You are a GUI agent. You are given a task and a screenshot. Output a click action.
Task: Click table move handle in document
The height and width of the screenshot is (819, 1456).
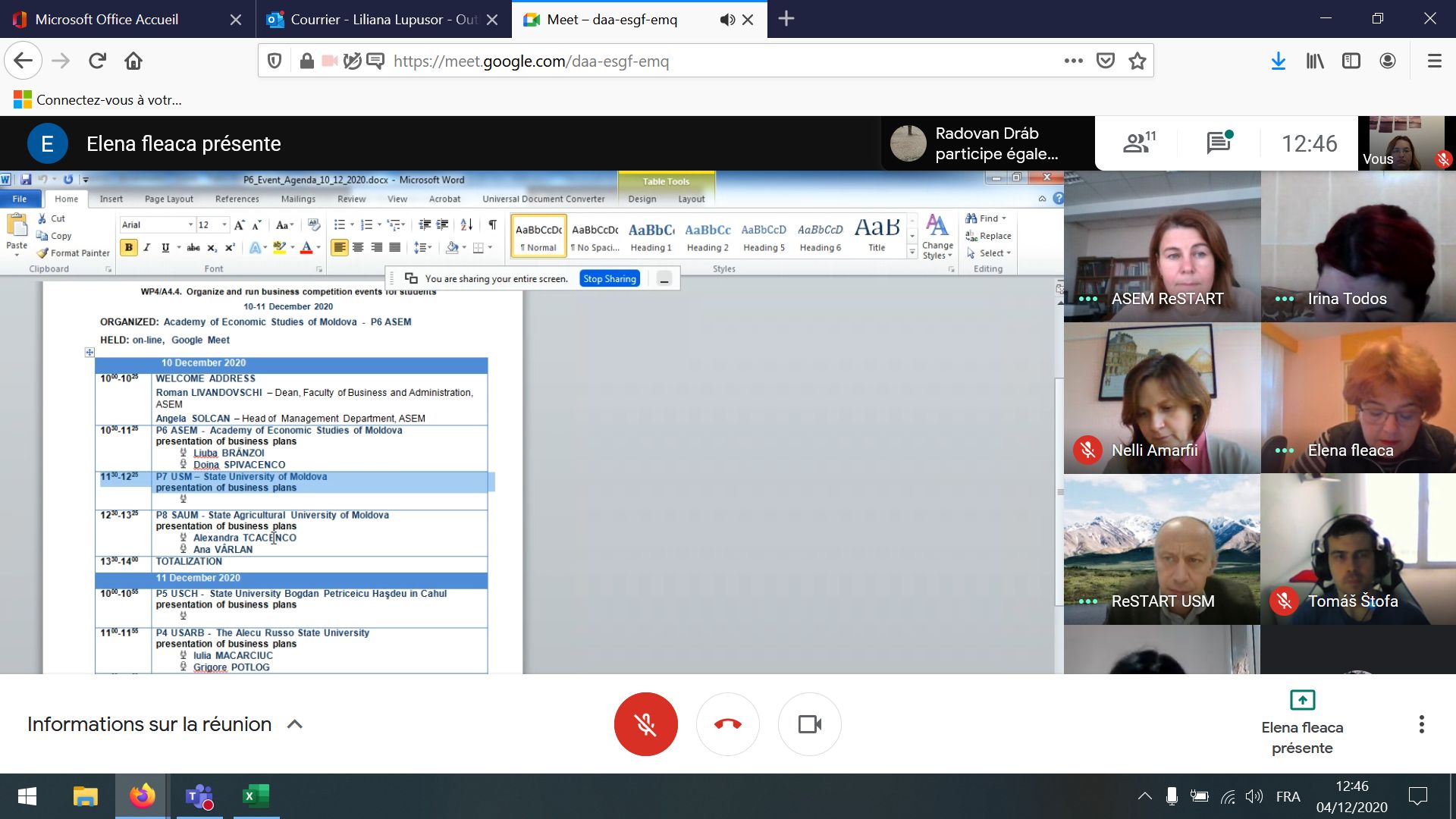[89, 353]
